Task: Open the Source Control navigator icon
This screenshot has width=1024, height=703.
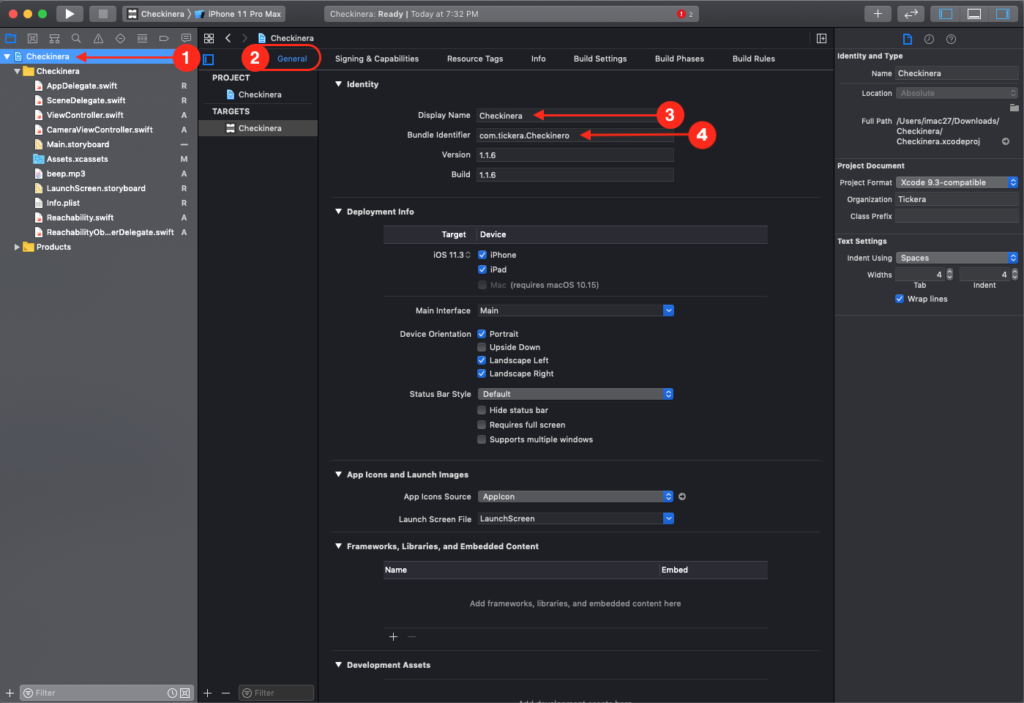Action: (33, 39)
